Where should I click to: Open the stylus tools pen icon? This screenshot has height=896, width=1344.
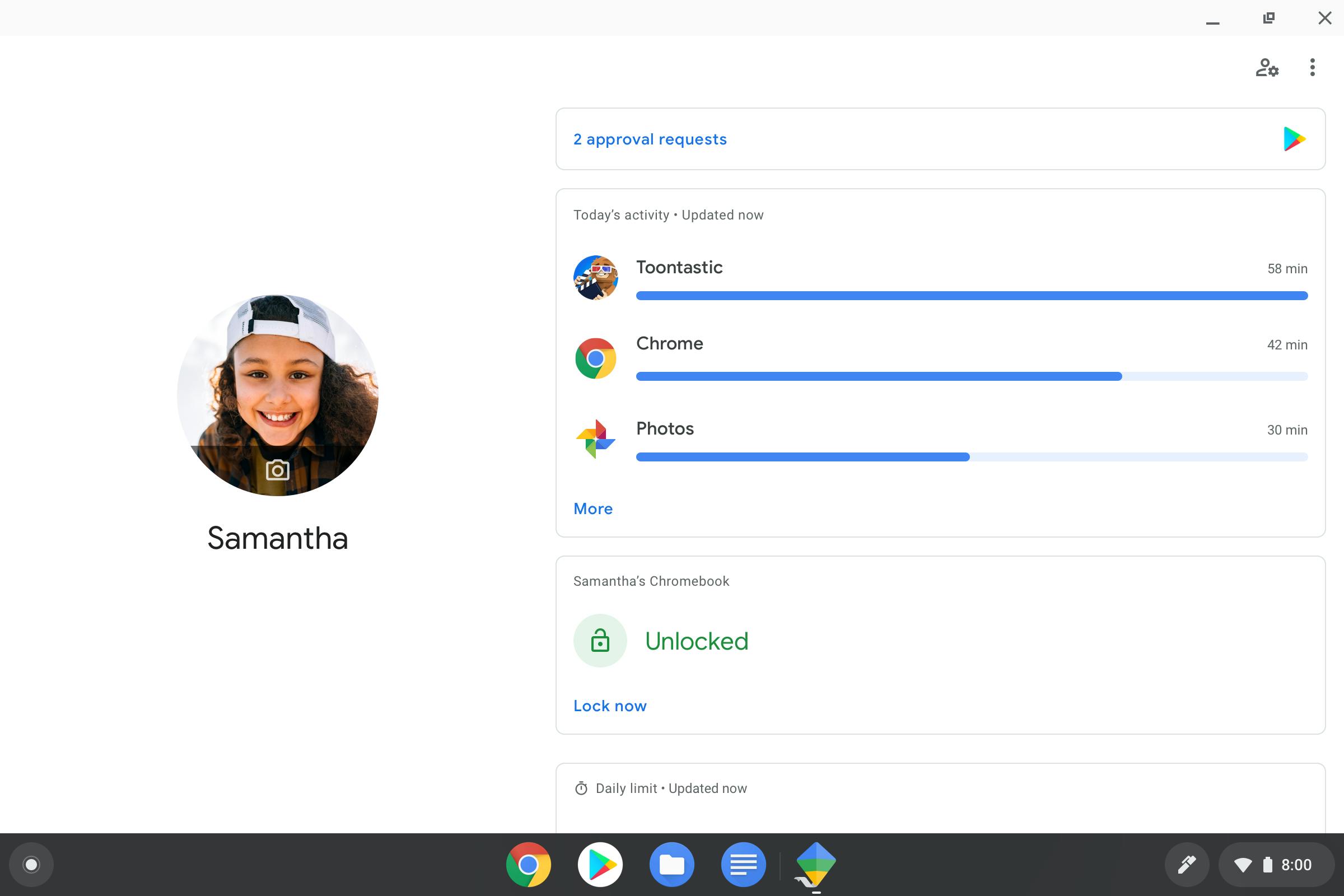pos(1187,865)
